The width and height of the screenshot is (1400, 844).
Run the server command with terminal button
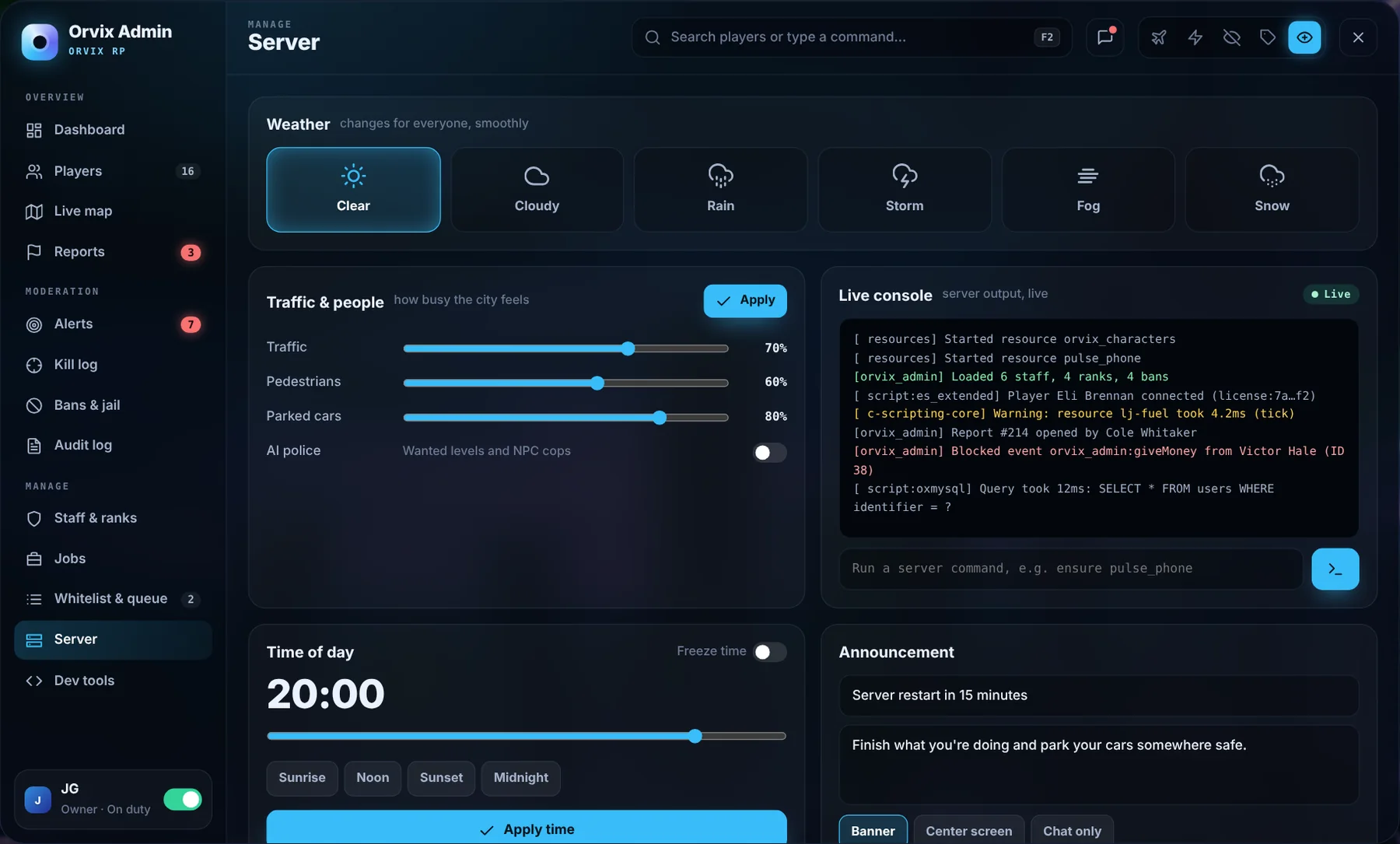[x=1335, y=569]
